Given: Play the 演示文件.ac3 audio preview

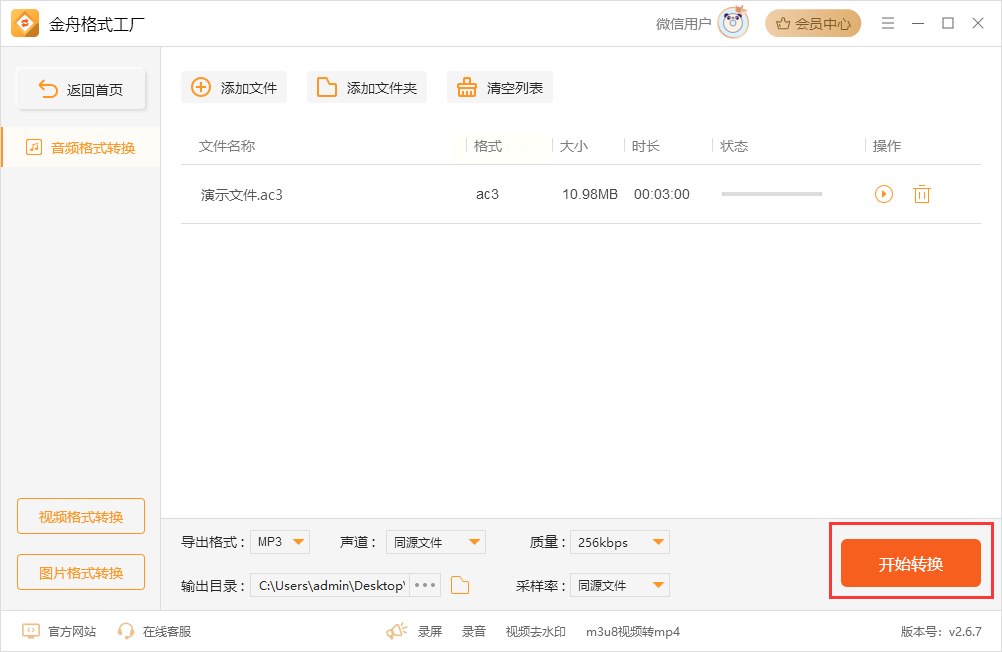Looking at the screenshot, I should pos(883,194).
